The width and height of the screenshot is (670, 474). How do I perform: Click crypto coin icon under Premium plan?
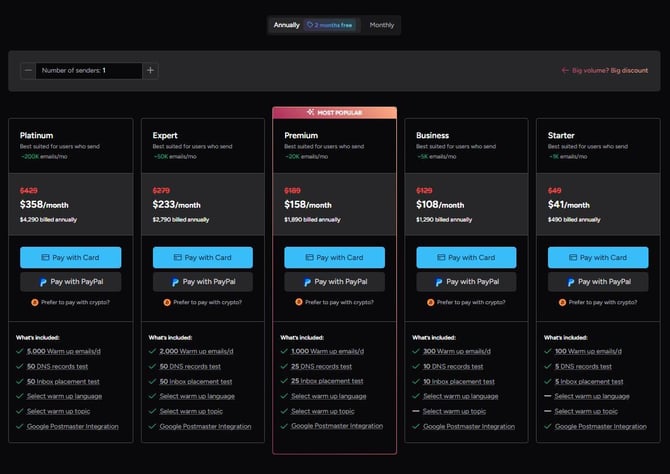pos(299,302)
